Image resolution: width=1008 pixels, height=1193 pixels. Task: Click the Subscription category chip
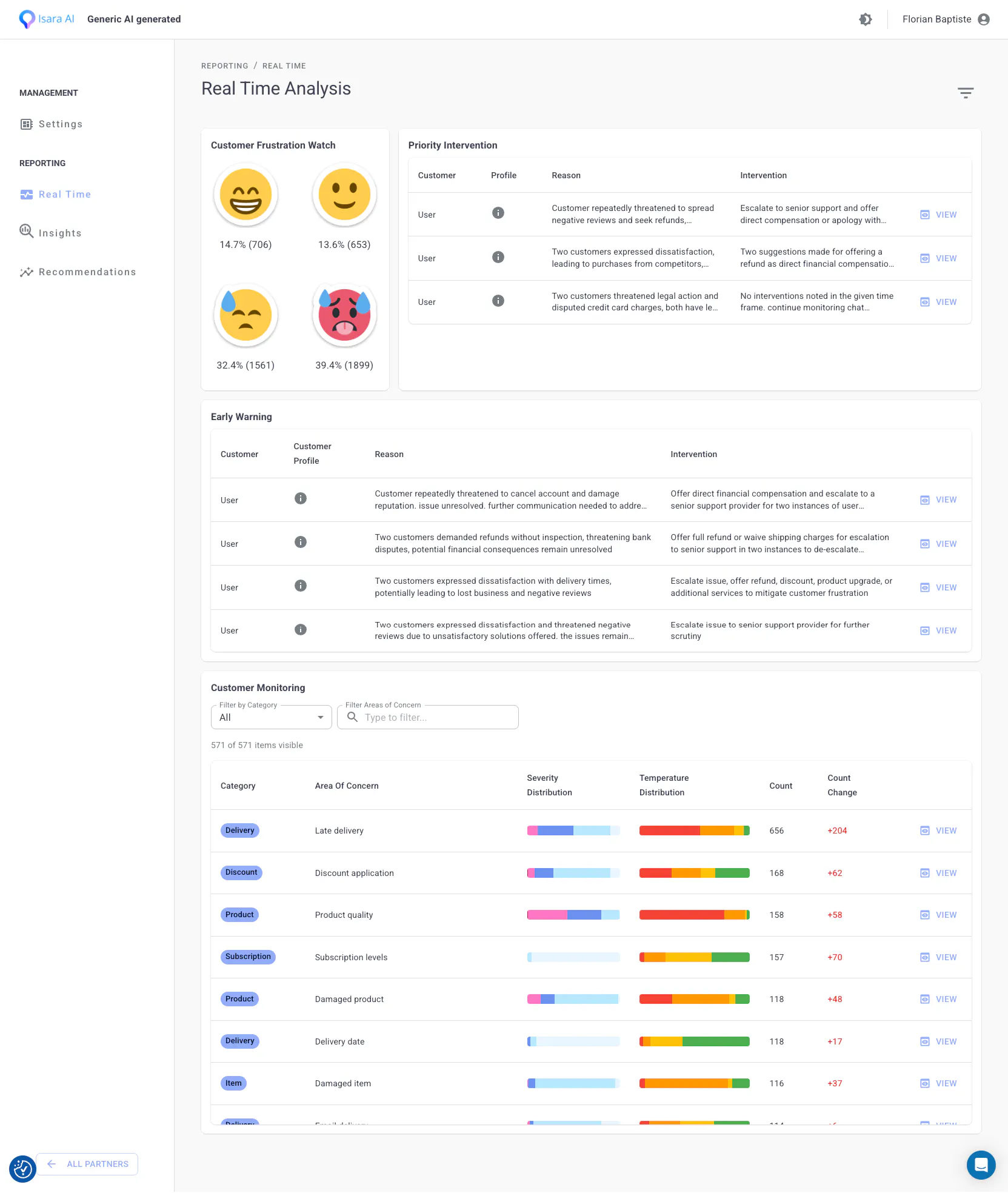tap(248, 957)
